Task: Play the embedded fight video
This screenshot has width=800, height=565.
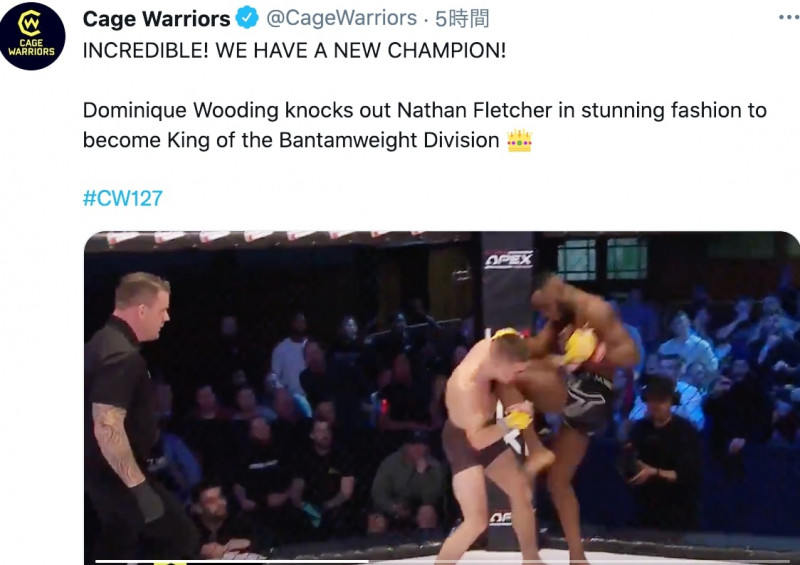Action: (x=442, y=398)
